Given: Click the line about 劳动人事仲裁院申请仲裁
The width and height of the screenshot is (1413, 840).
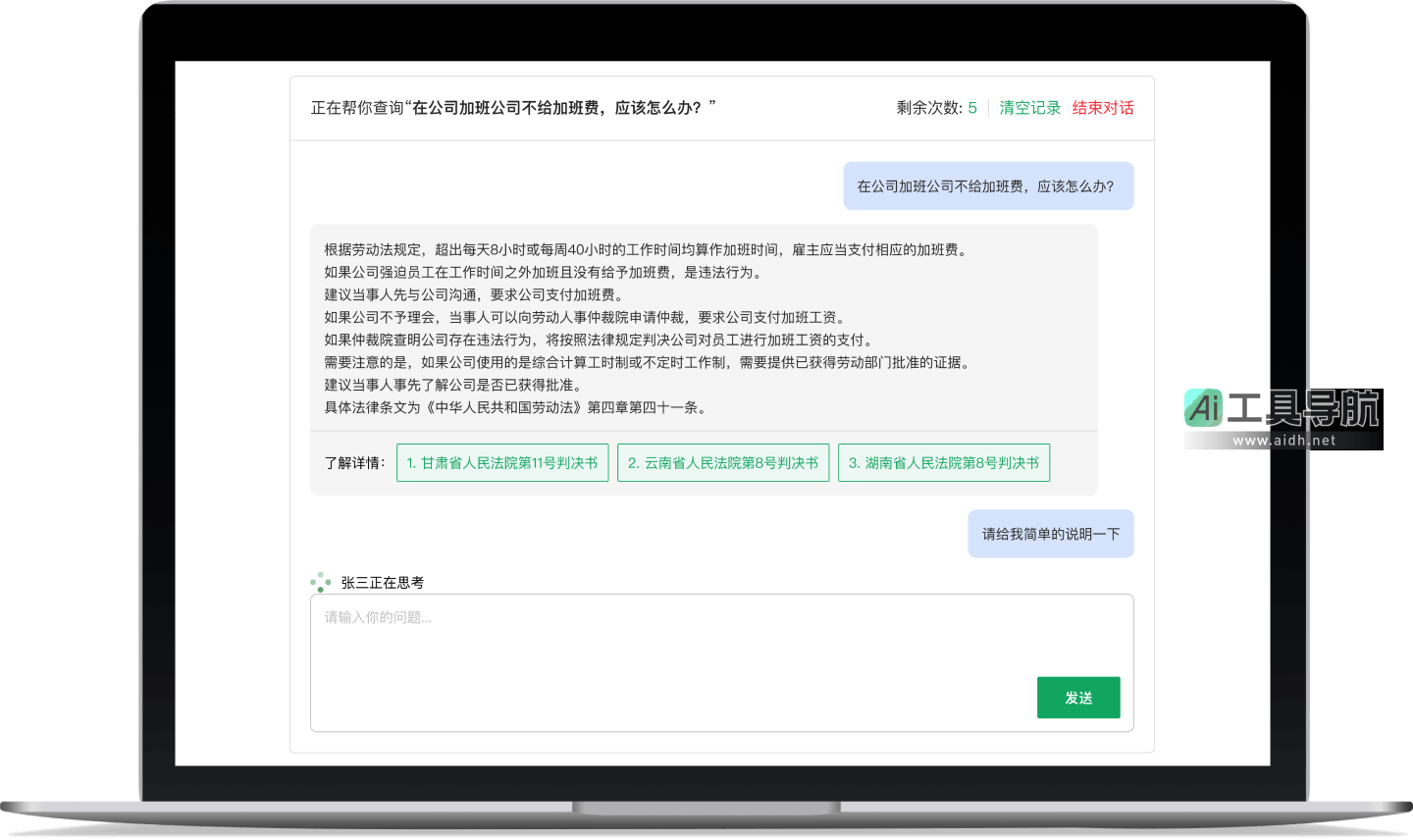Looking at the screenshot, I should (x=586, y=318).
